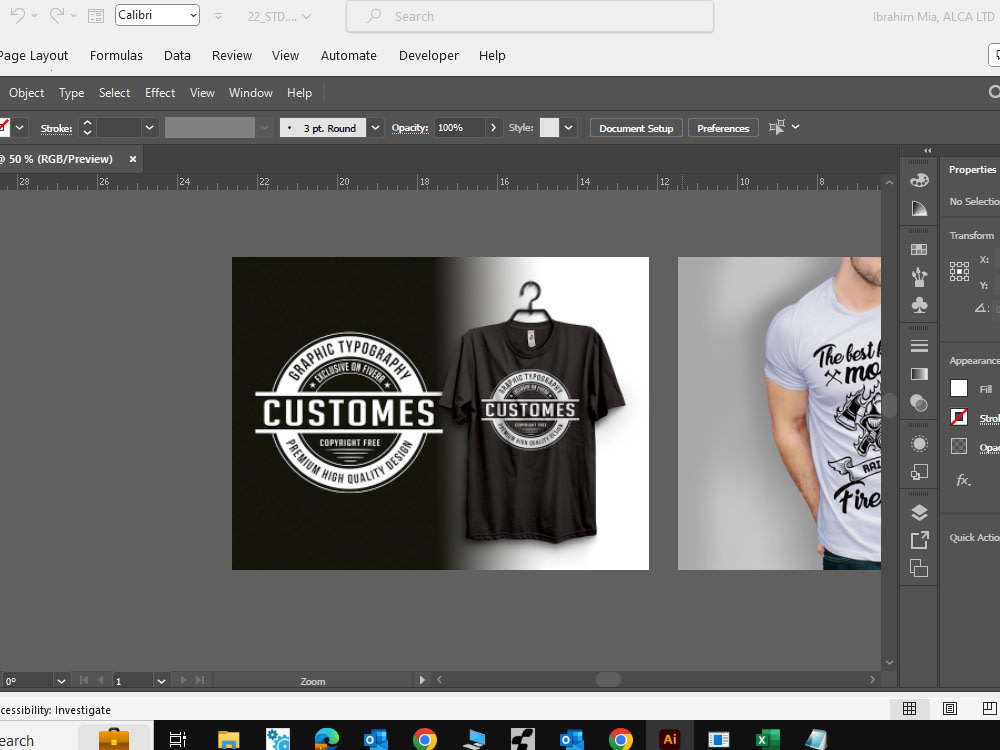
Task: Toggle underline on Opacity label
Action: pyautogui.click(x=988, y=448)
